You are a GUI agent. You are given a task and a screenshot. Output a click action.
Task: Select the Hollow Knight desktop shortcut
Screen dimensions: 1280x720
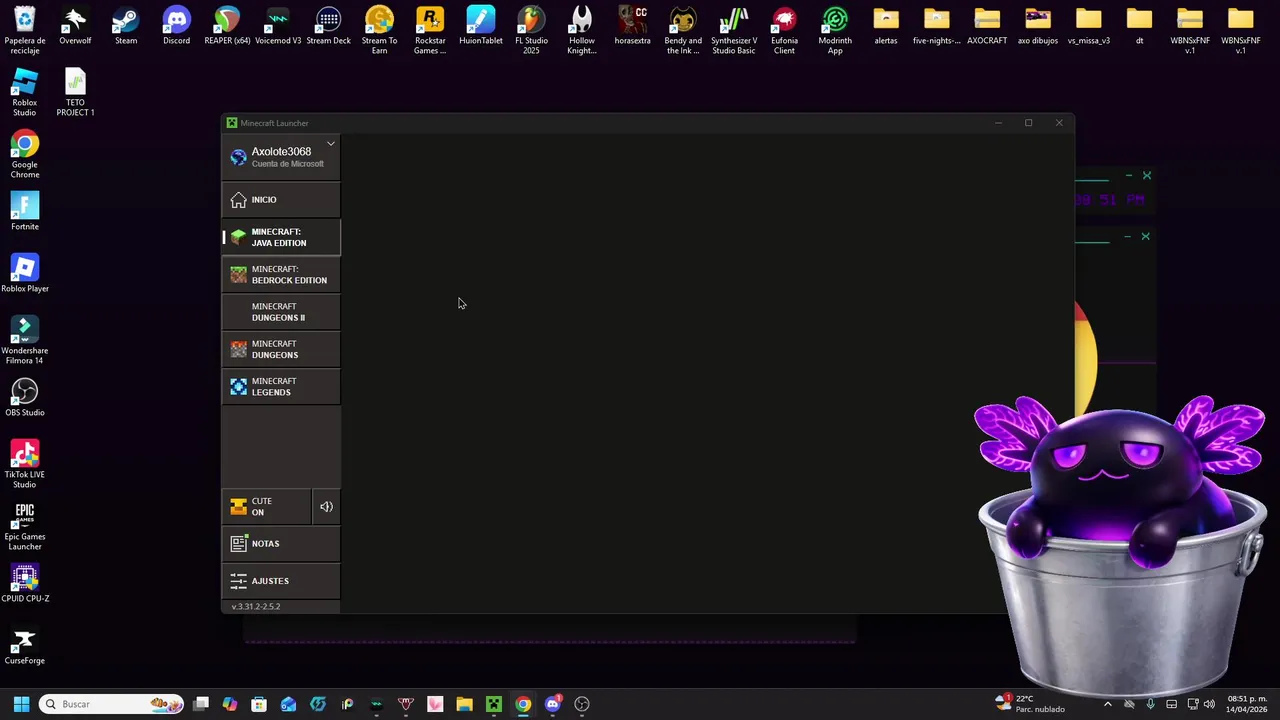582,31
